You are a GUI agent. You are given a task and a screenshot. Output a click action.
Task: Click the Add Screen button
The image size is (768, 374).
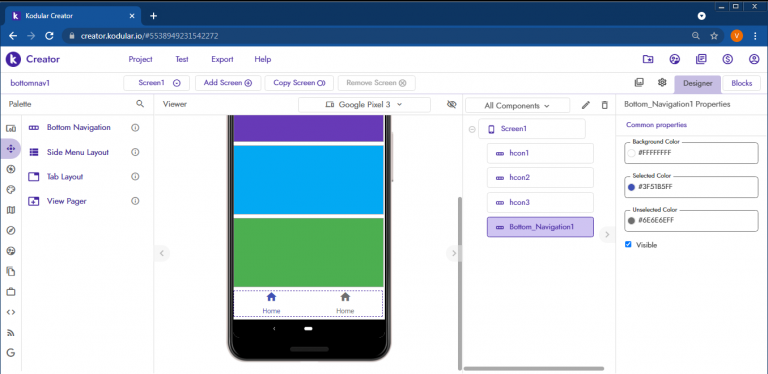[228, 83]
